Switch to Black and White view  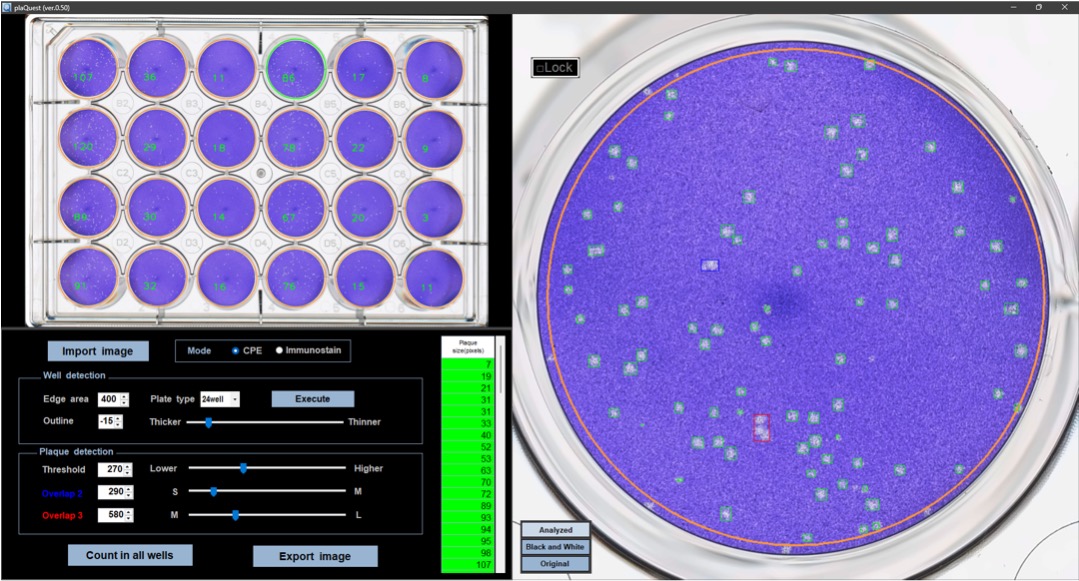point(555,547)
